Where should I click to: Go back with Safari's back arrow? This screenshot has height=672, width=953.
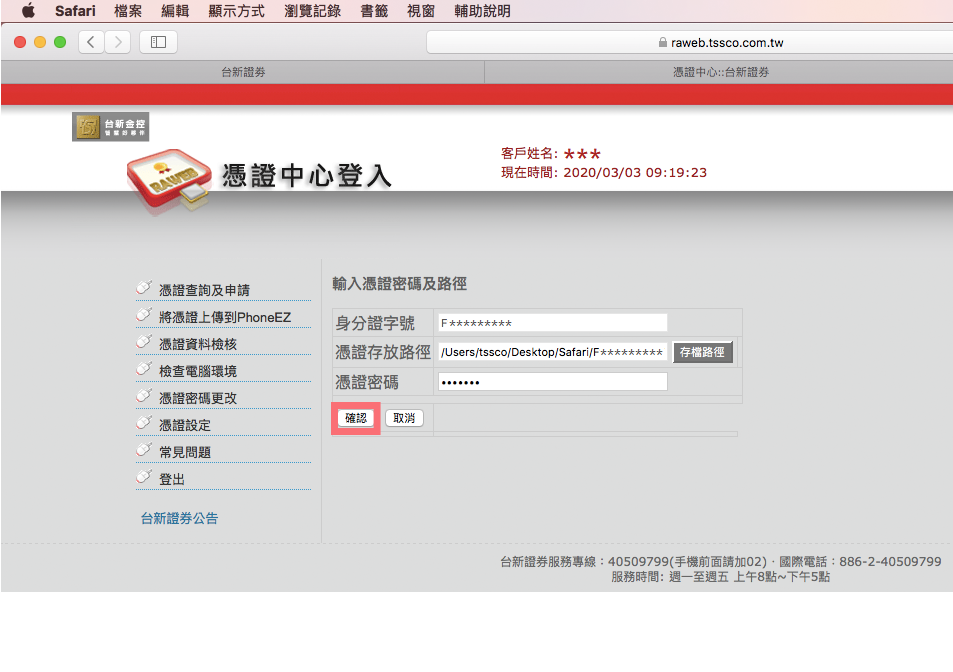(x=91, y=42)
